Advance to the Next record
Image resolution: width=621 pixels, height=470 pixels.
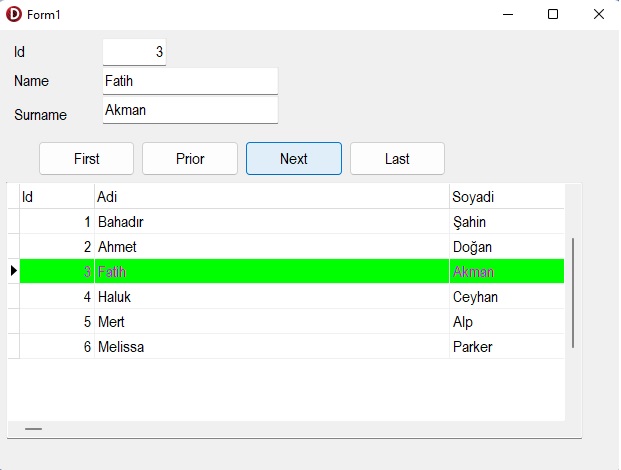pyautogui.click(x=294, y=159)
